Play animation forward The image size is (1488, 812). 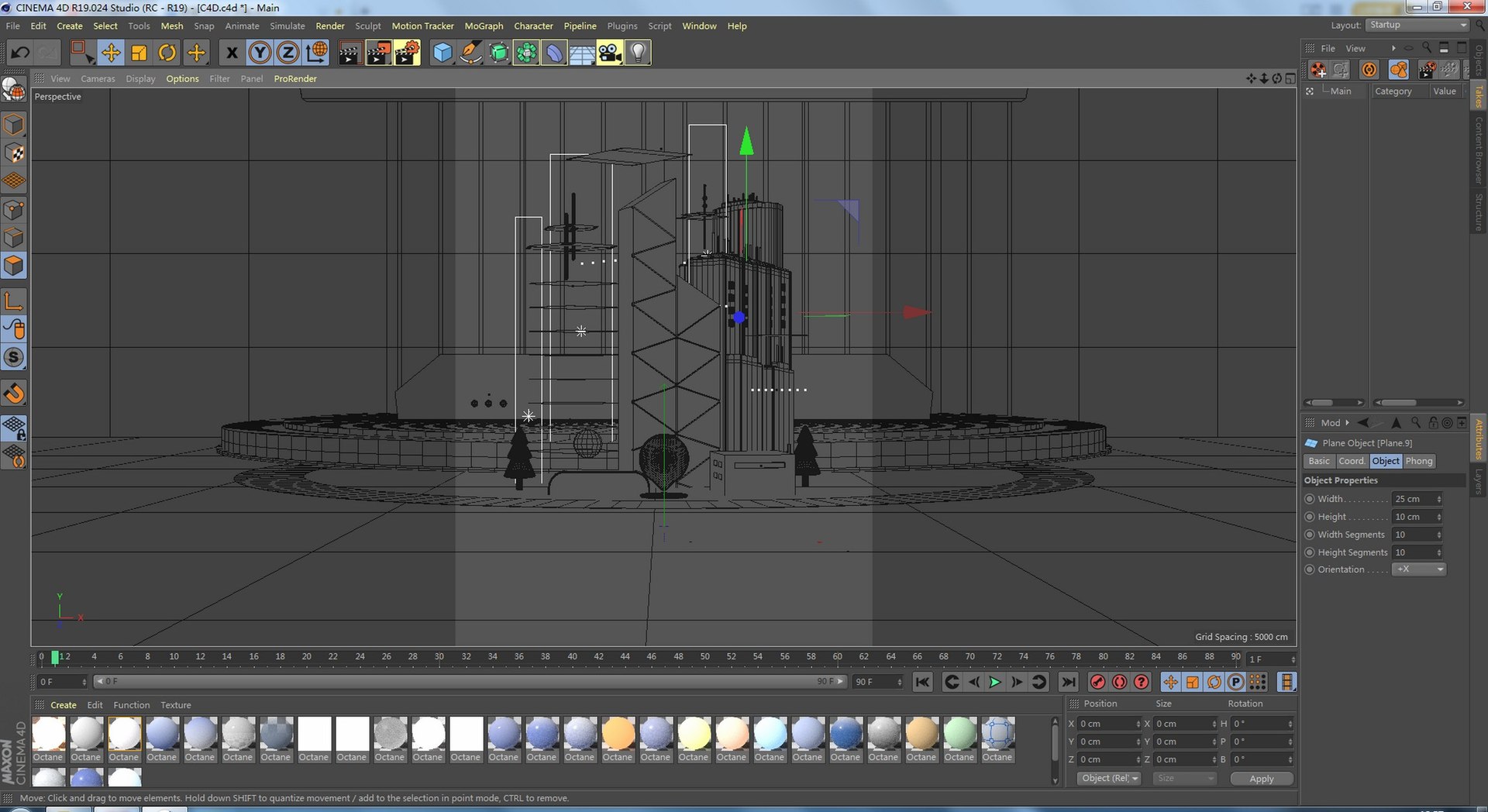click(995, 682)
